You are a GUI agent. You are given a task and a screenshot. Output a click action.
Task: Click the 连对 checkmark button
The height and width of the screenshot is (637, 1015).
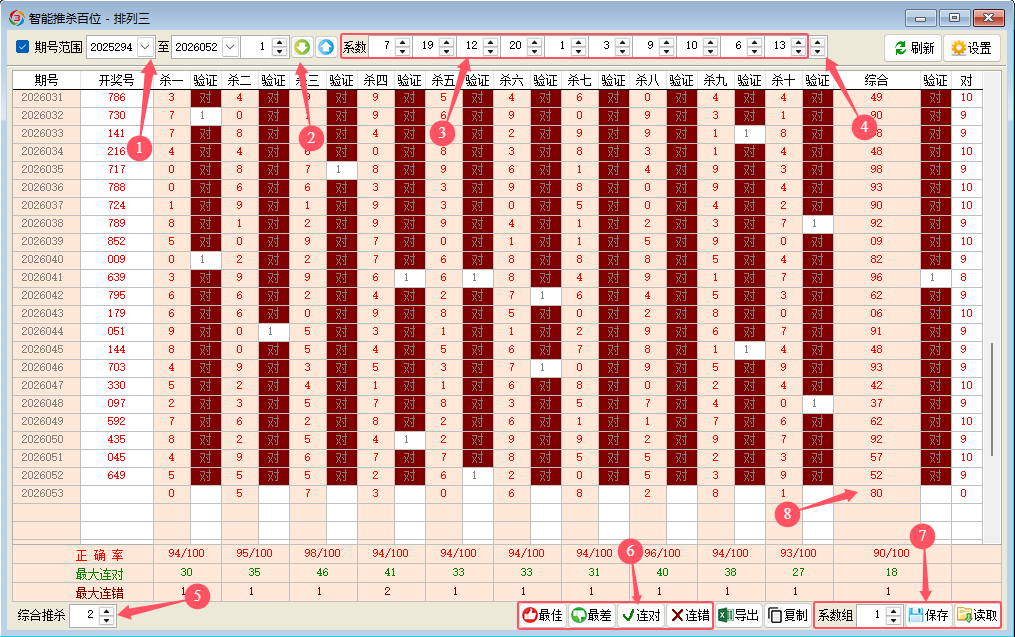coord(640,616)
